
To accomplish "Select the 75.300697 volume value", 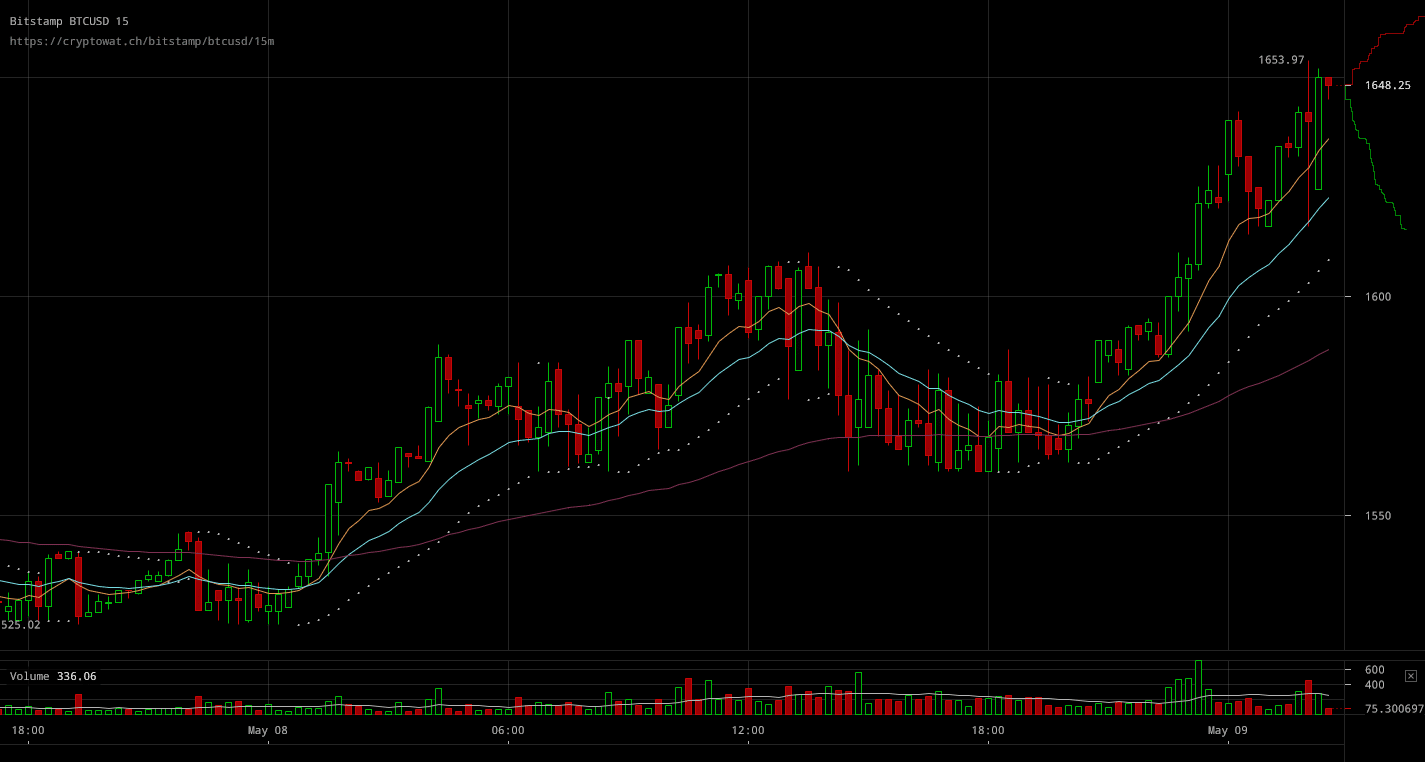I will pyautogui.click(x=1394, y=709).
